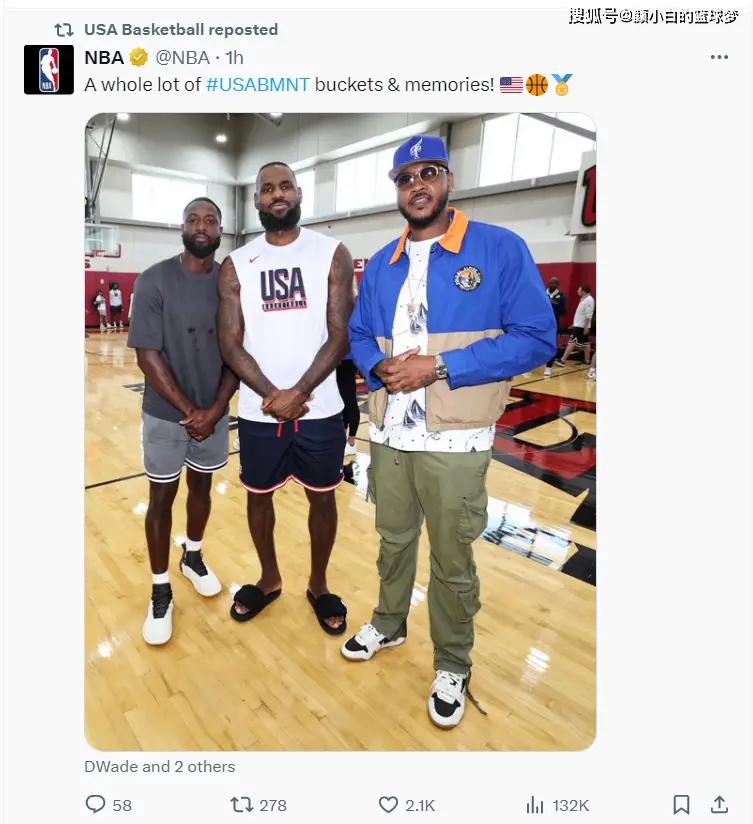Viewport: 753px width, 824px height.
Task: Open the #USABMNT hashtag link
Action: [x=257, y=85]
